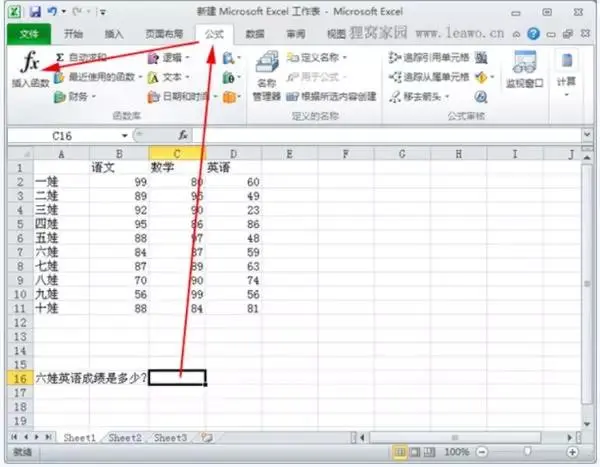This screenshot has width=600, height=467.
Task: Switch to Sheet2 tab
Action: (125, 438)
